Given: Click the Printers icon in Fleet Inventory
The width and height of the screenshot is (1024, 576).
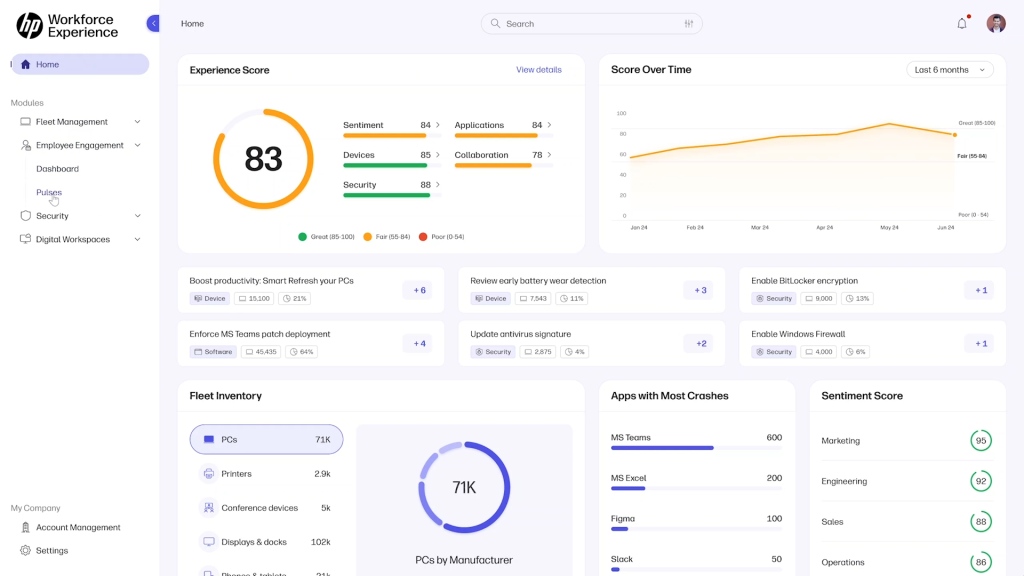Looking at the screenshot, I should [209, 473].
